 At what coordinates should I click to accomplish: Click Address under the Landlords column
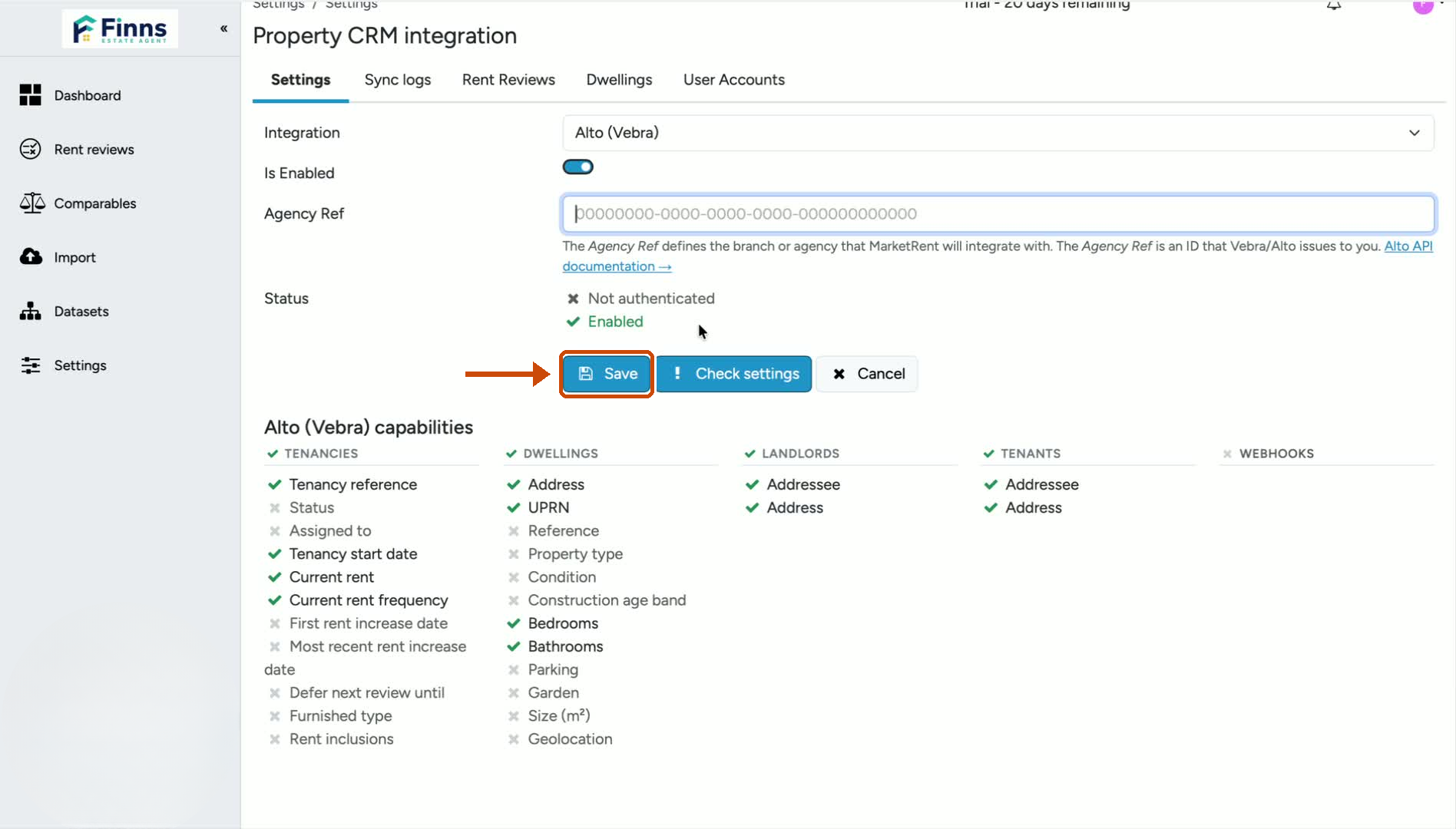795,507
